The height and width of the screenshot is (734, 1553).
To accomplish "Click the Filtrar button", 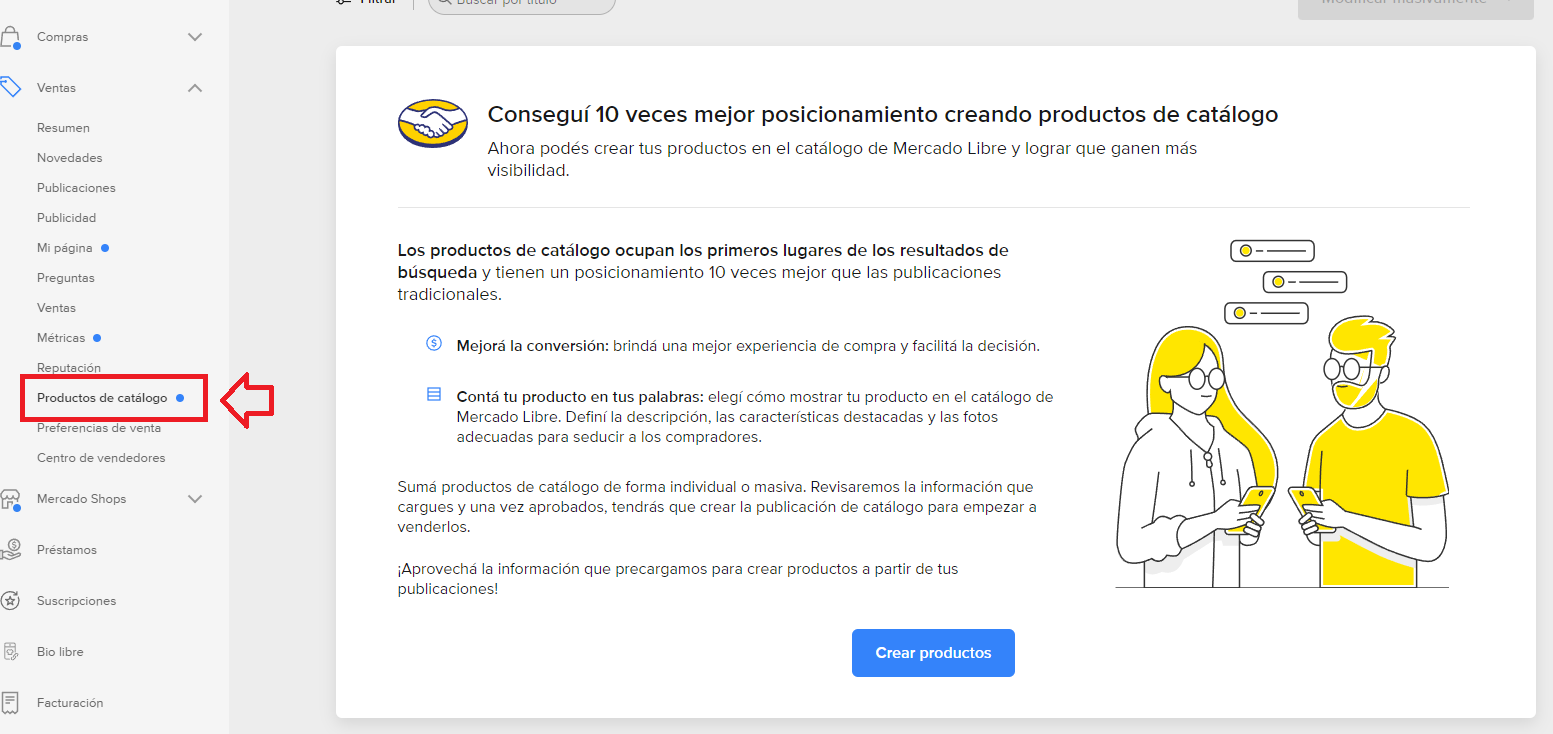I will 366,3.
